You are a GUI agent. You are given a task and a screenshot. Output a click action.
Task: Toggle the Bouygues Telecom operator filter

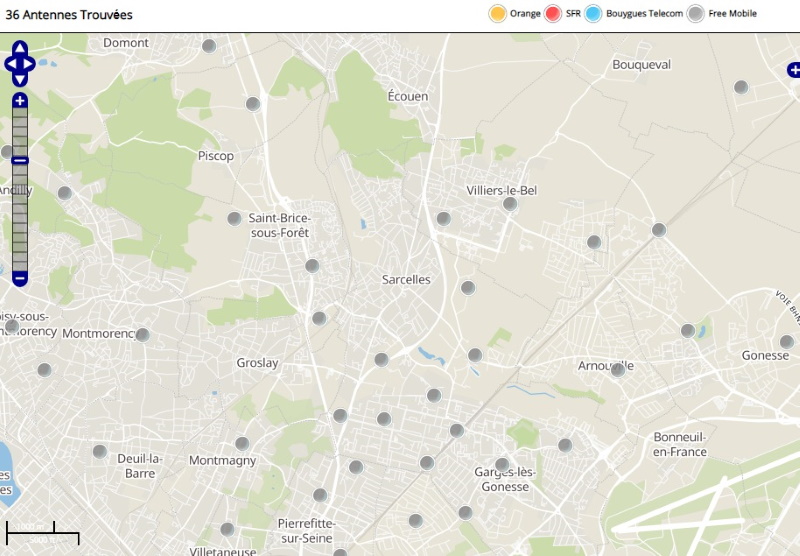[x=593, y=14]
